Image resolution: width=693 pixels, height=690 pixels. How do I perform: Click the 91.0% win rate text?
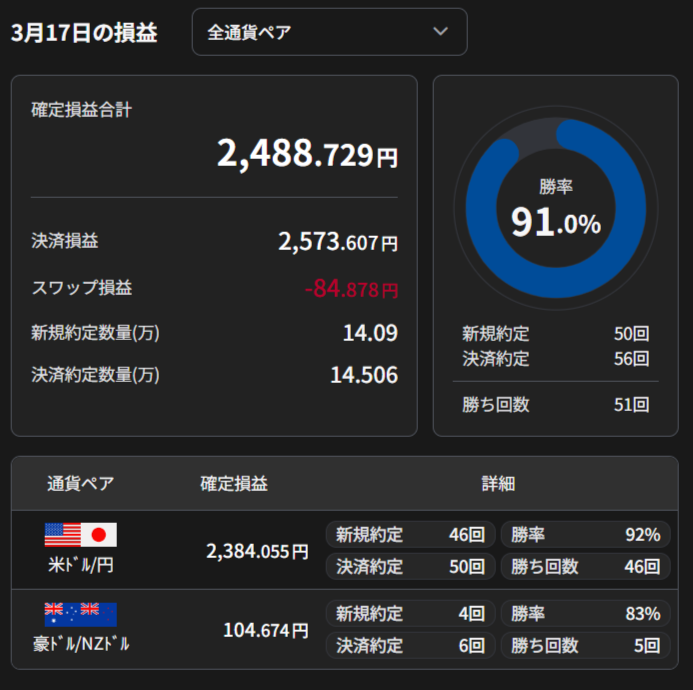point(555,222)
